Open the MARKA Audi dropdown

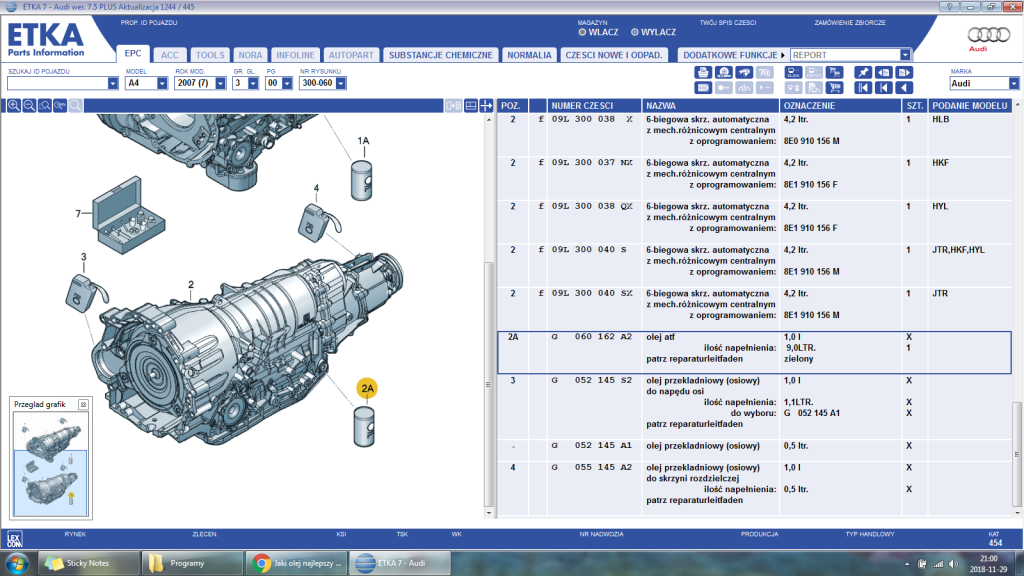(1013, 84)
